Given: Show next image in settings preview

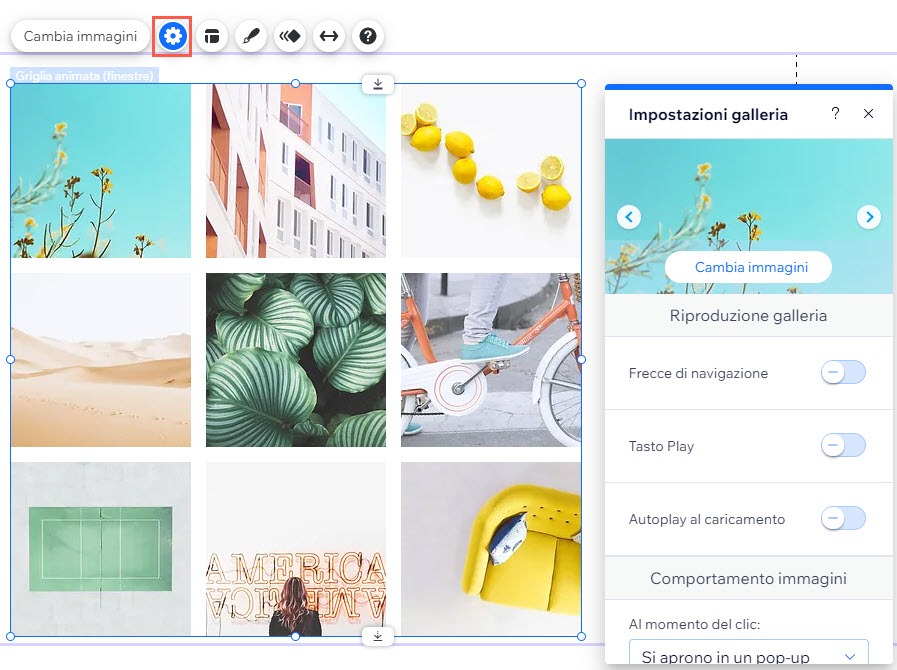Looking at the screenshot, I should [x=869, y=217].
